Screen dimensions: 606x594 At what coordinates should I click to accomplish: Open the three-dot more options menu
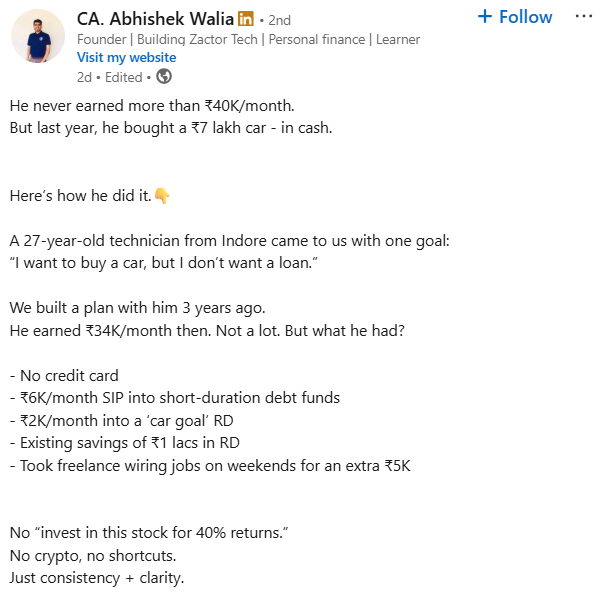584,16
